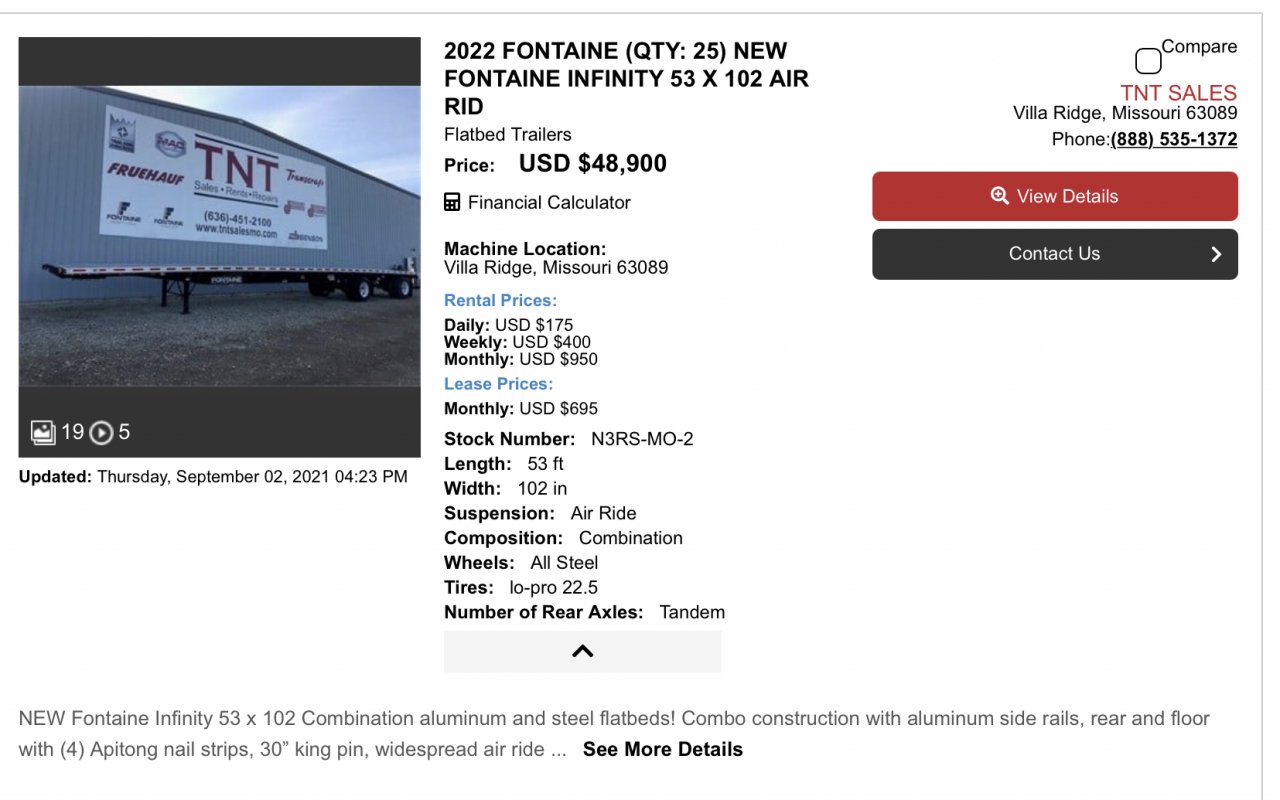Open the View Details button
Screen dimensions: 1280x800
[1054, 196]
